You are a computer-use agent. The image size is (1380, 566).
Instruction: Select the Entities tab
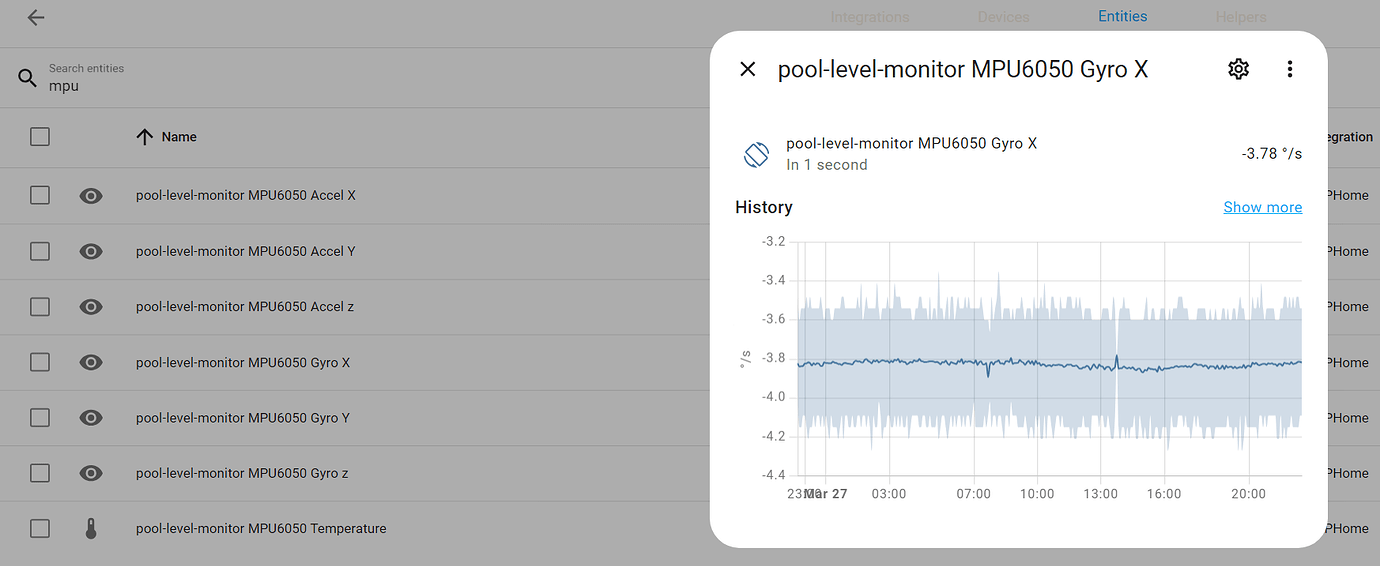(x=1122, y=17)
